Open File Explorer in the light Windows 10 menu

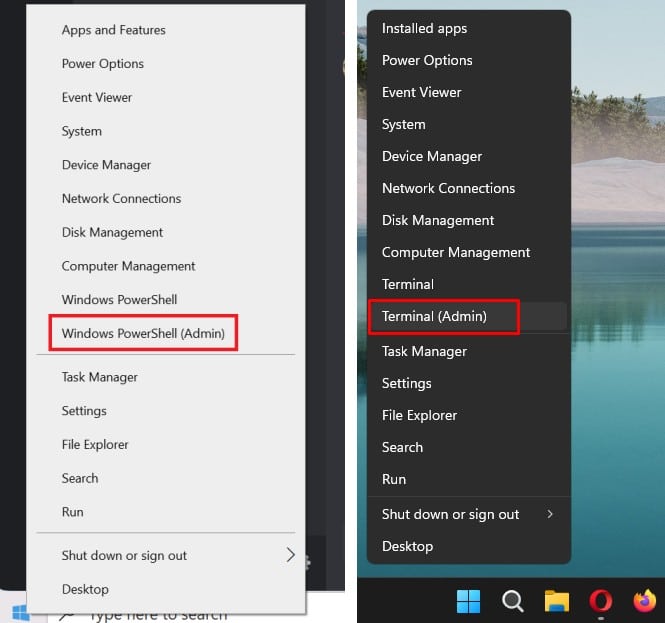tap(166, 444)
